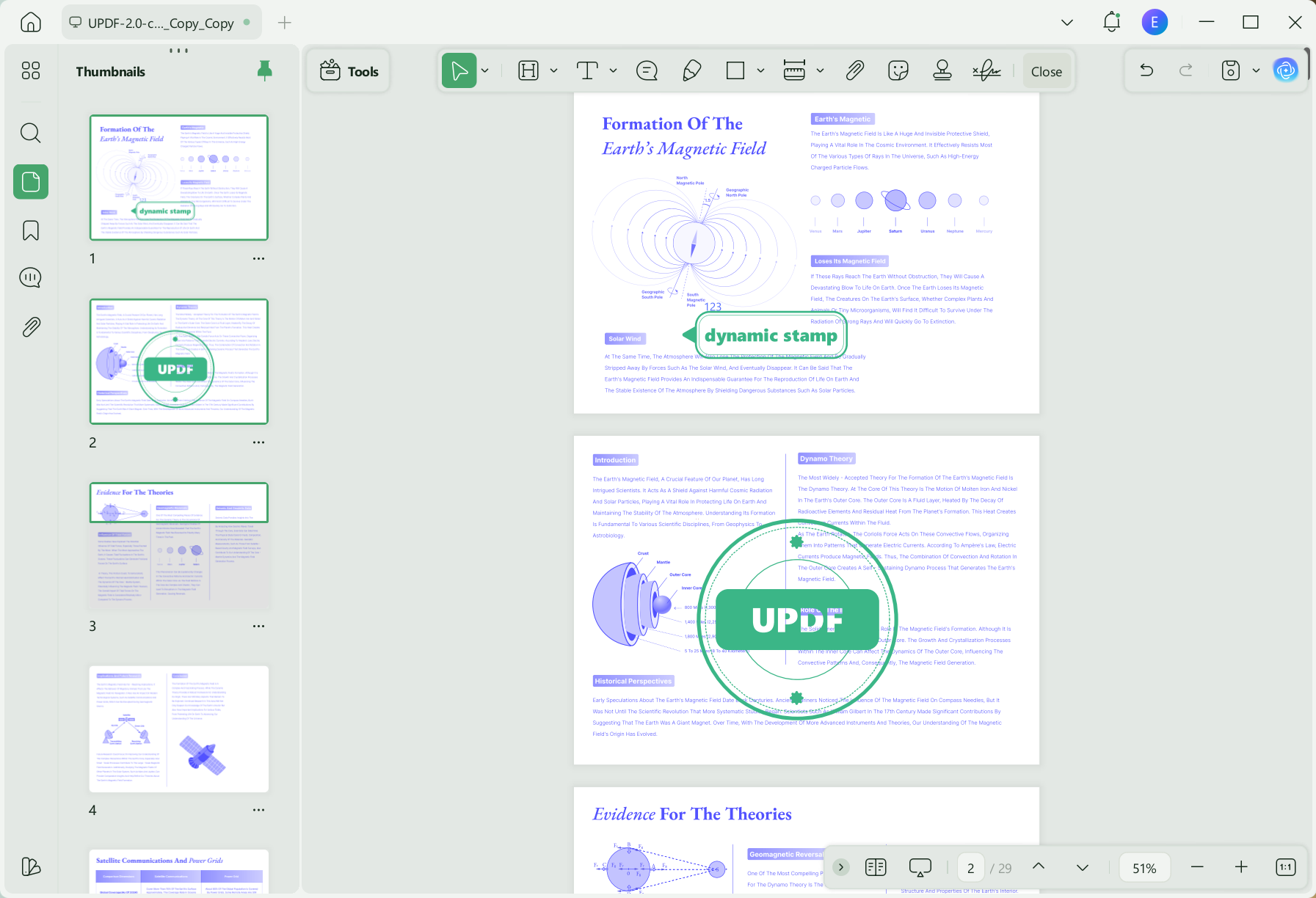Go to the Home screen icon
This screenshot has width=1316, height=898.
[x=31, y=22]
